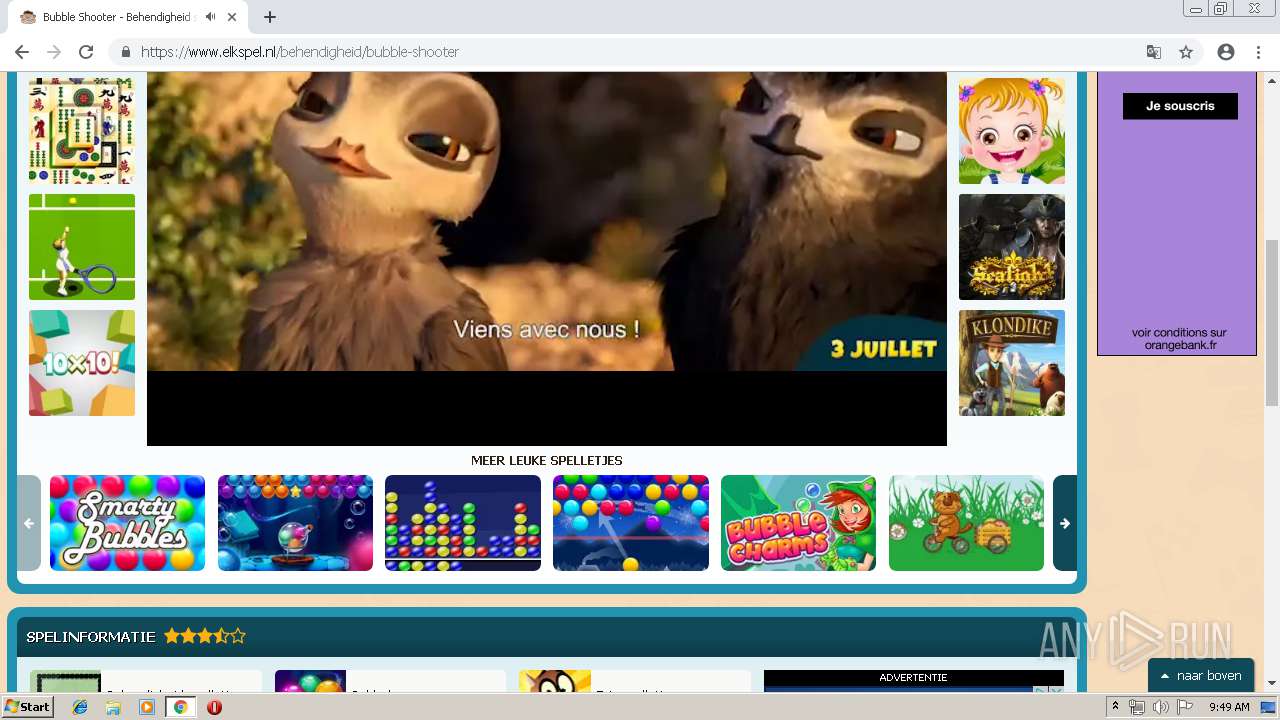Click the naar boven button

click(1201, 676)
